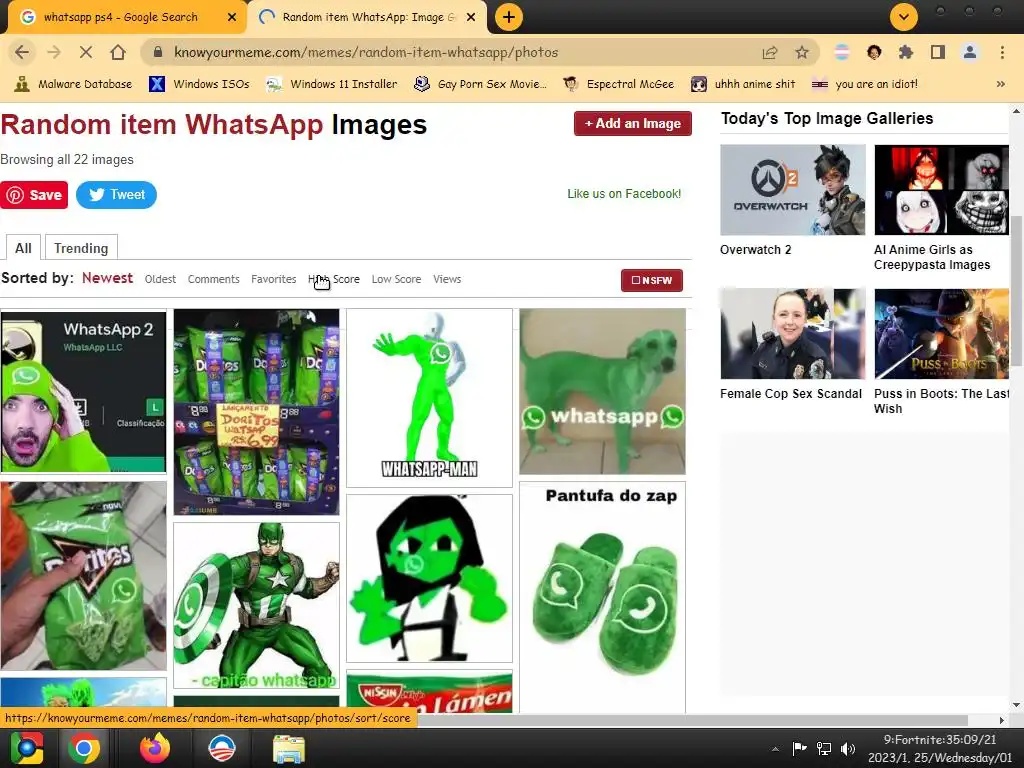
Task: Expand the tab search dropdown
Action: (x=904, y=17)
